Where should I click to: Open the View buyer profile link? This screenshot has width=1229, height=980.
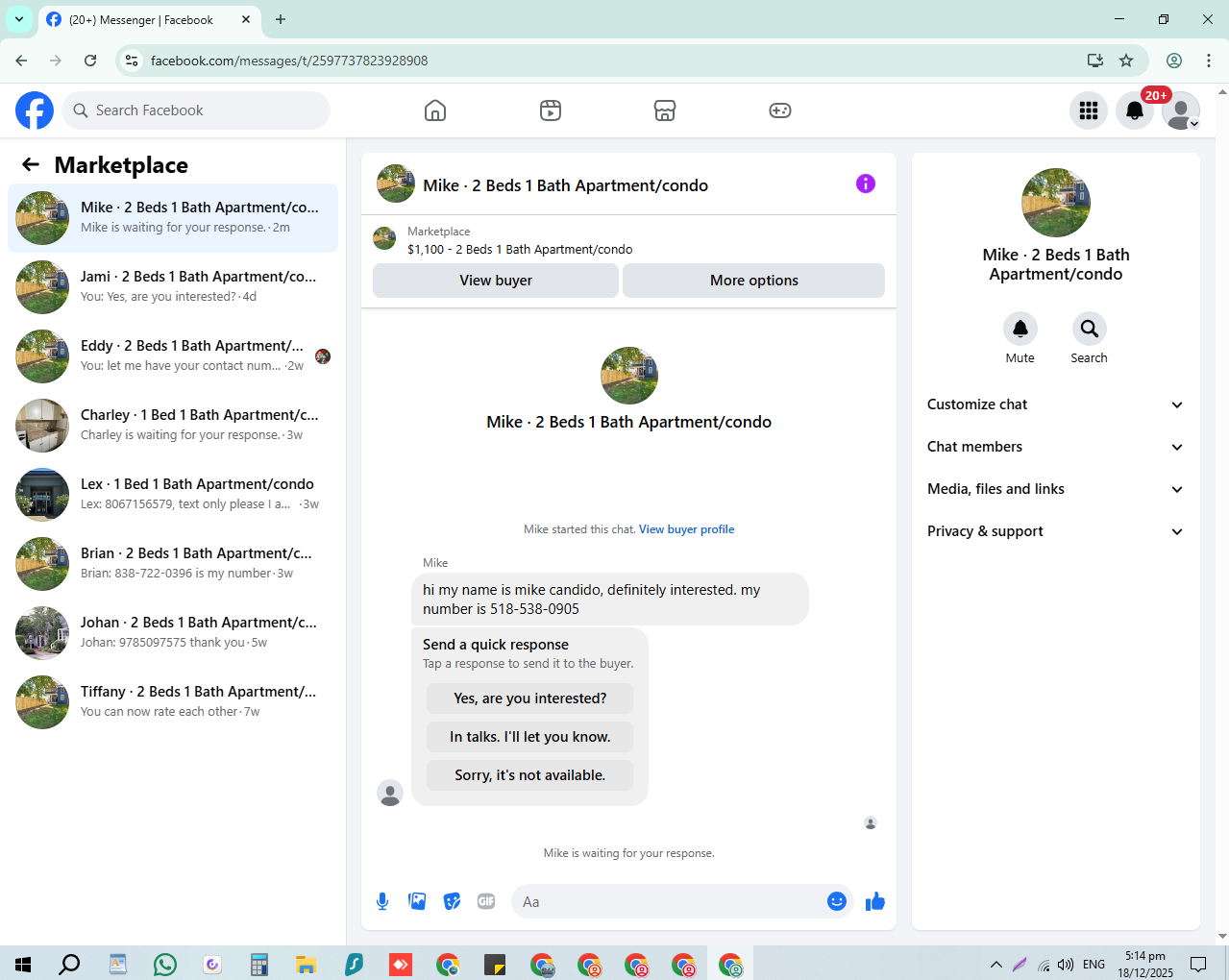coord(686,529)
